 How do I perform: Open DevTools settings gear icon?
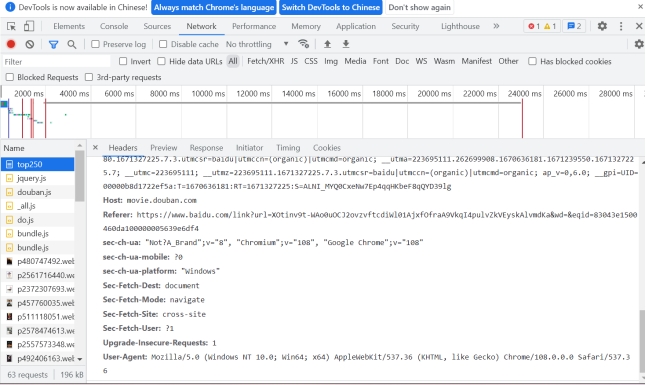[602, 26]
